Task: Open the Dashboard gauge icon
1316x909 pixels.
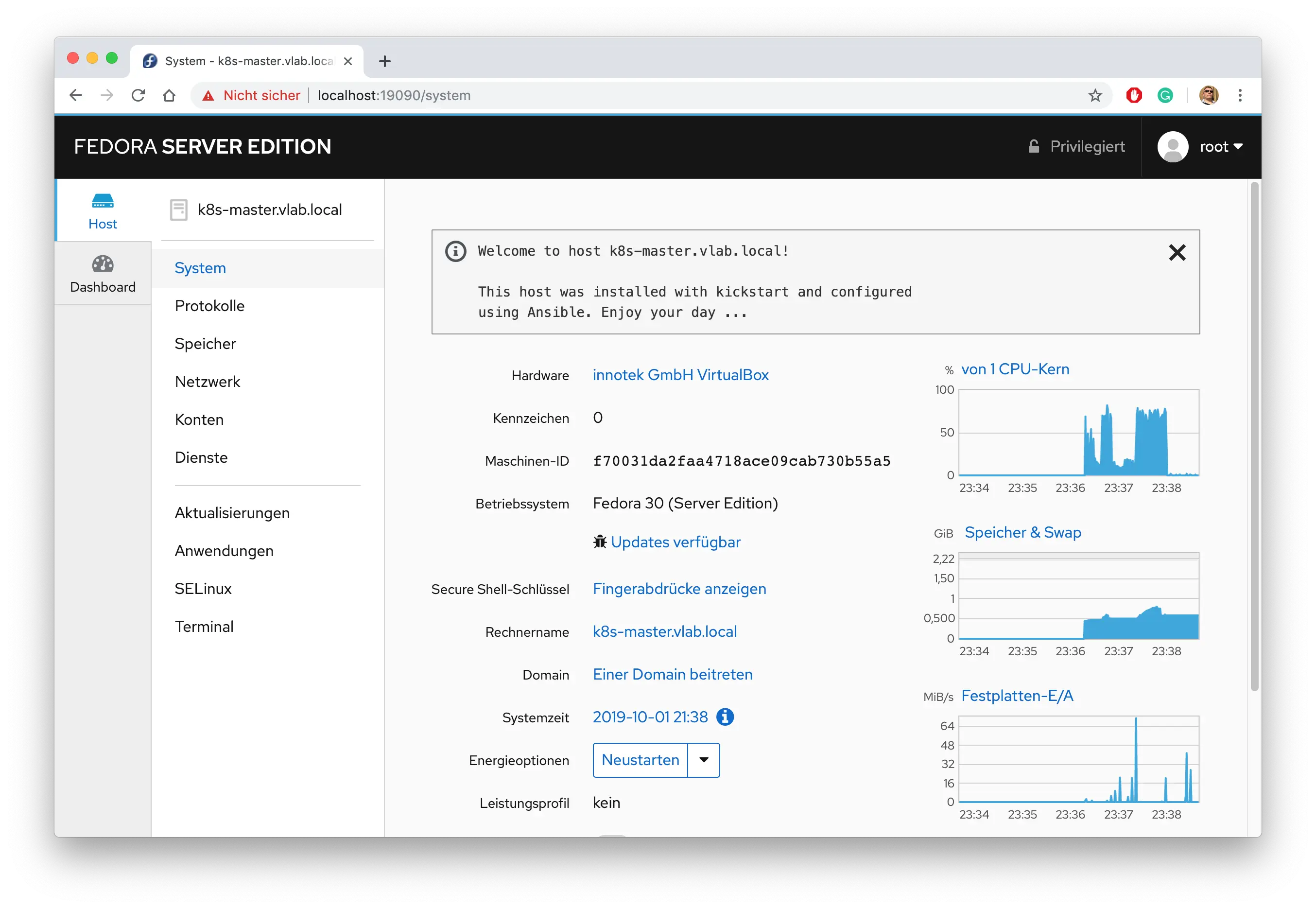Action: point(103,264)
